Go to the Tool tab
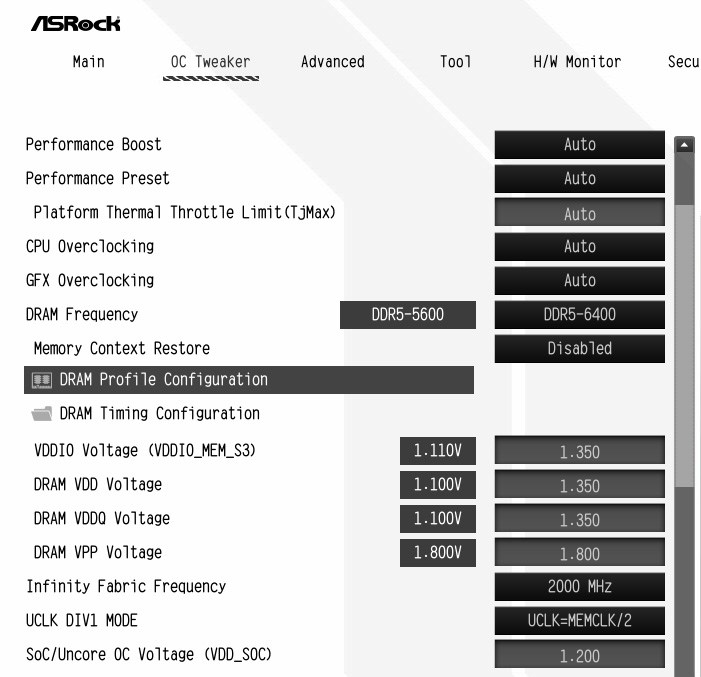Screen dimensions: 701x677 (456, 62)
